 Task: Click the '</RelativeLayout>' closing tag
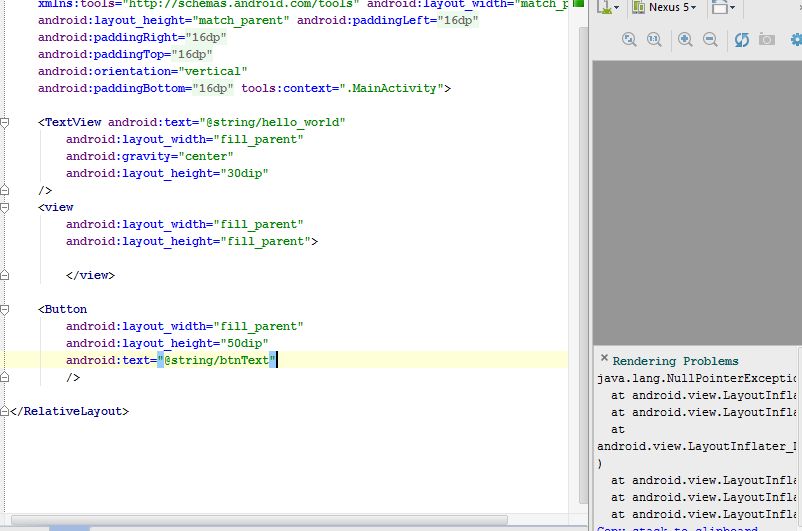70,411
